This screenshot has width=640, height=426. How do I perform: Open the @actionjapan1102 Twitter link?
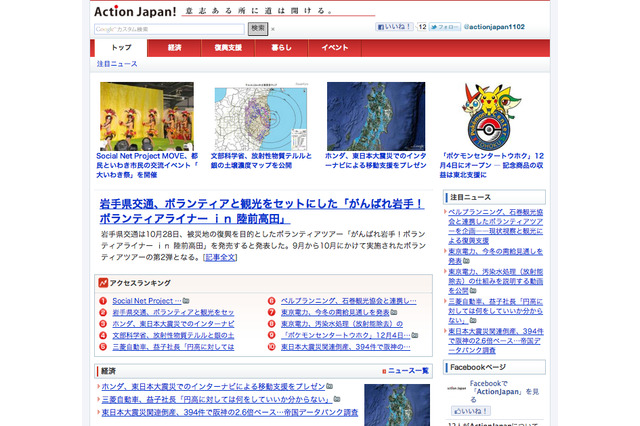(494, 27)
